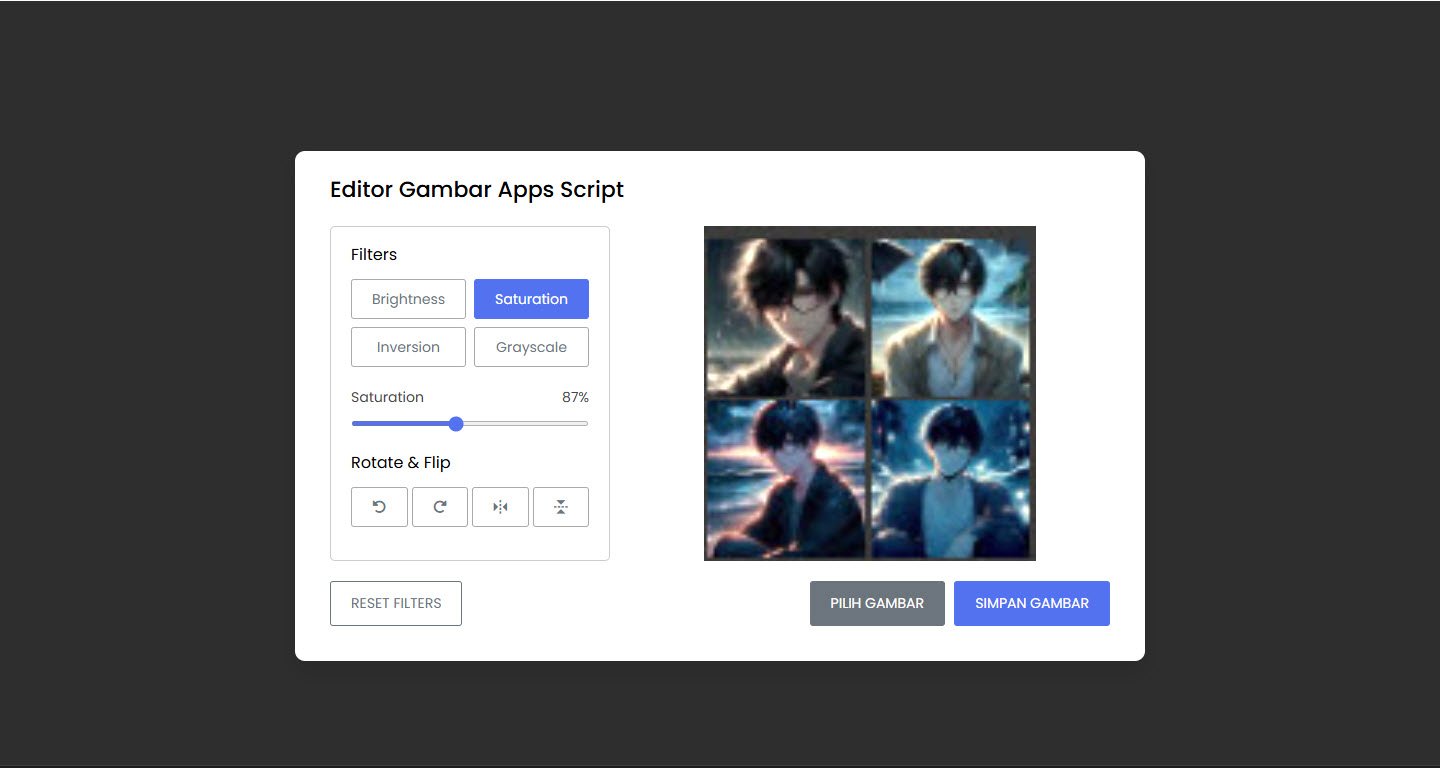This screenshot has width=1440, height=768.
Task: Click the 87% saturation value
Action: tap(575, 397)
